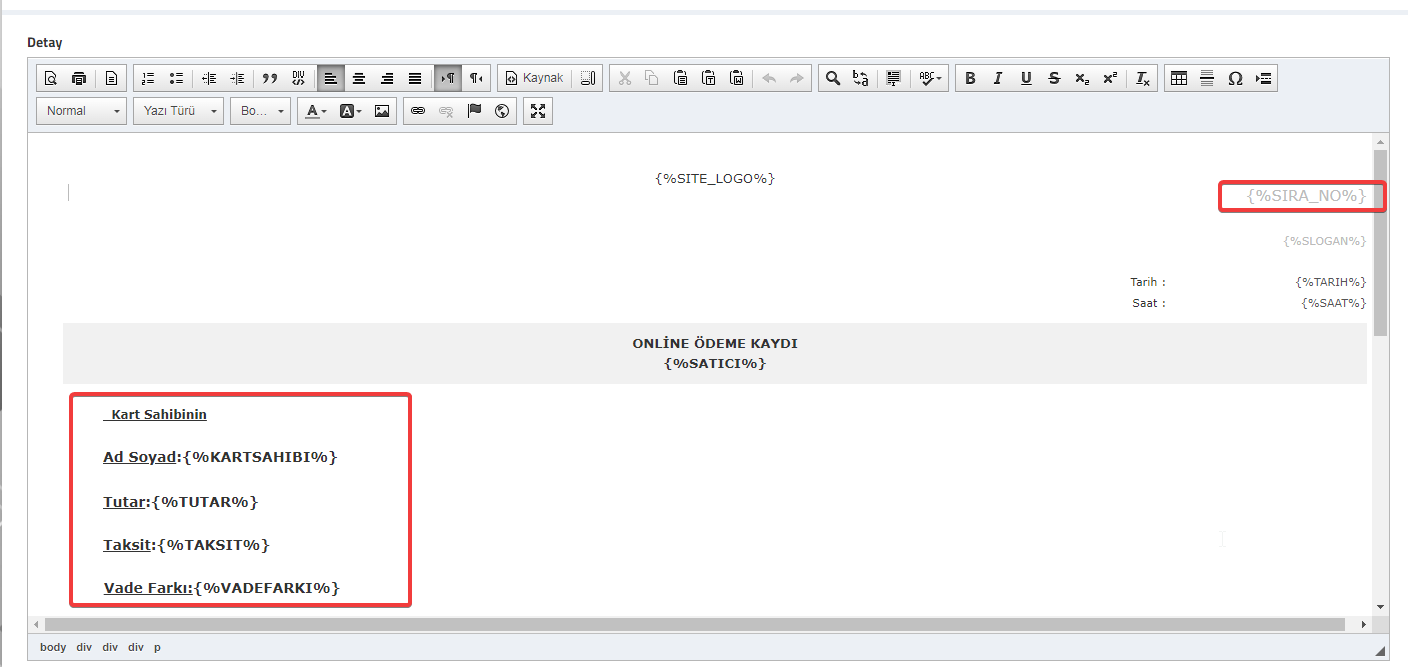Screen dimensions: 1408x667
Task: Insert a table
Action: click(1179, 78)
